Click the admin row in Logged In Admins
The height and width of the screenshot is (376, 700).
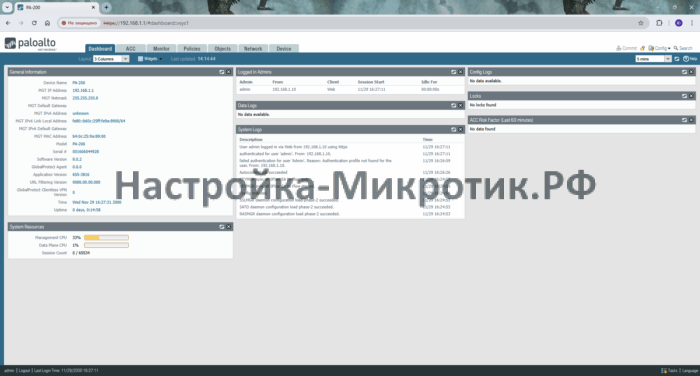[350, 89]
